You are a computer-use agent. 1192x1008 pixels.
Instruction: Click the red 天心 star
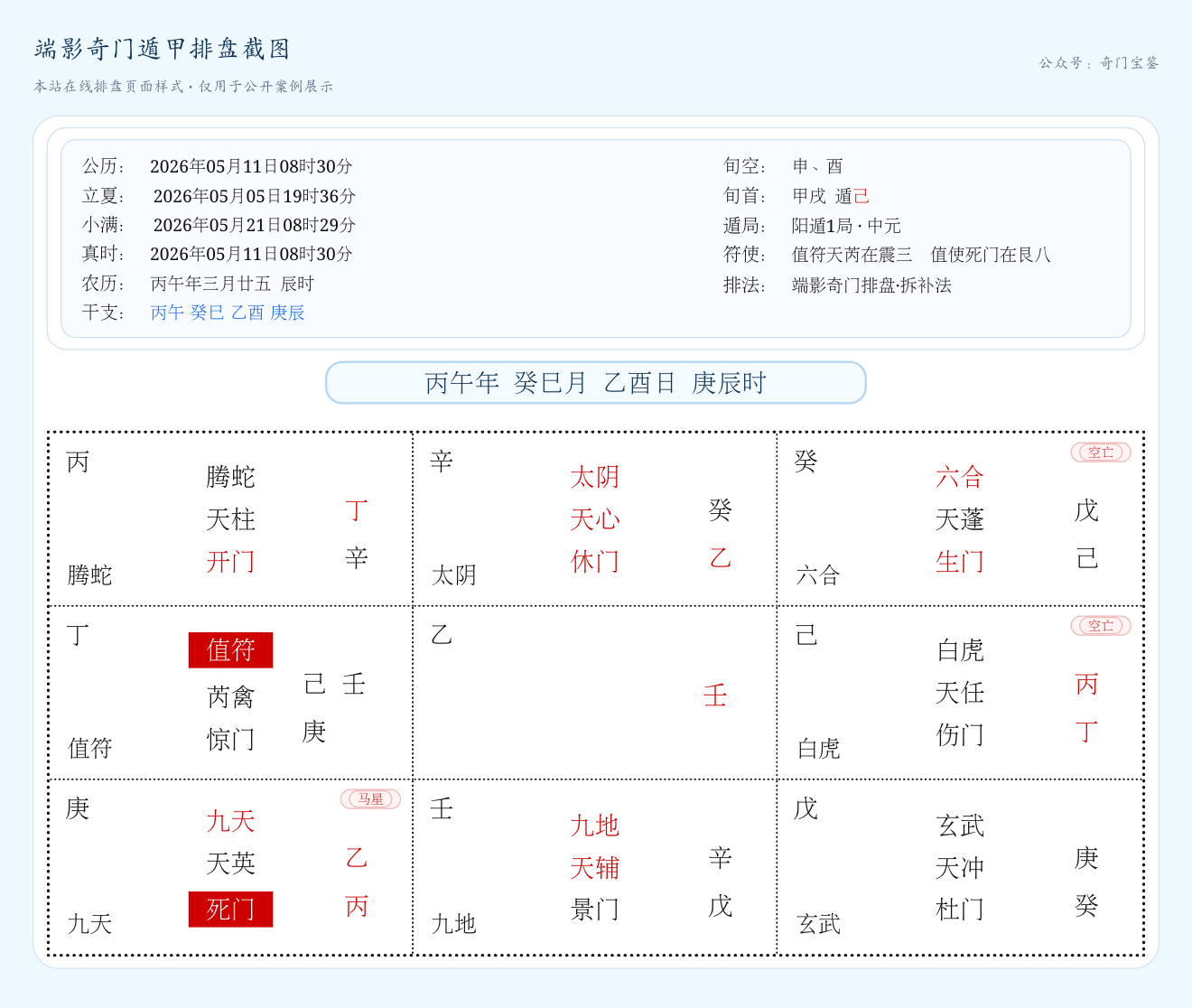(x=594, y=519)
